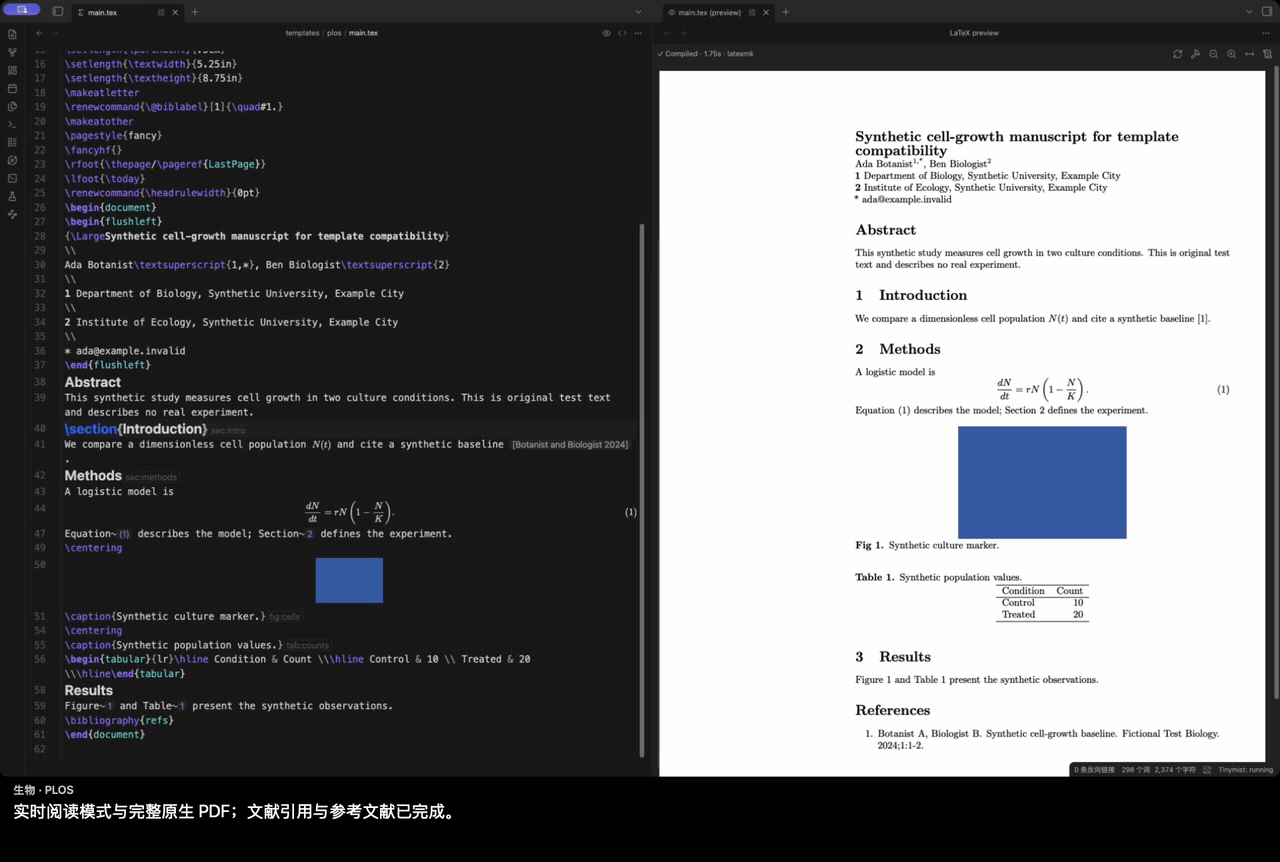The height and width of the screenshot is (862, 1280).
Task: Open tab list dropdown in right pane
Action: 1248,12
